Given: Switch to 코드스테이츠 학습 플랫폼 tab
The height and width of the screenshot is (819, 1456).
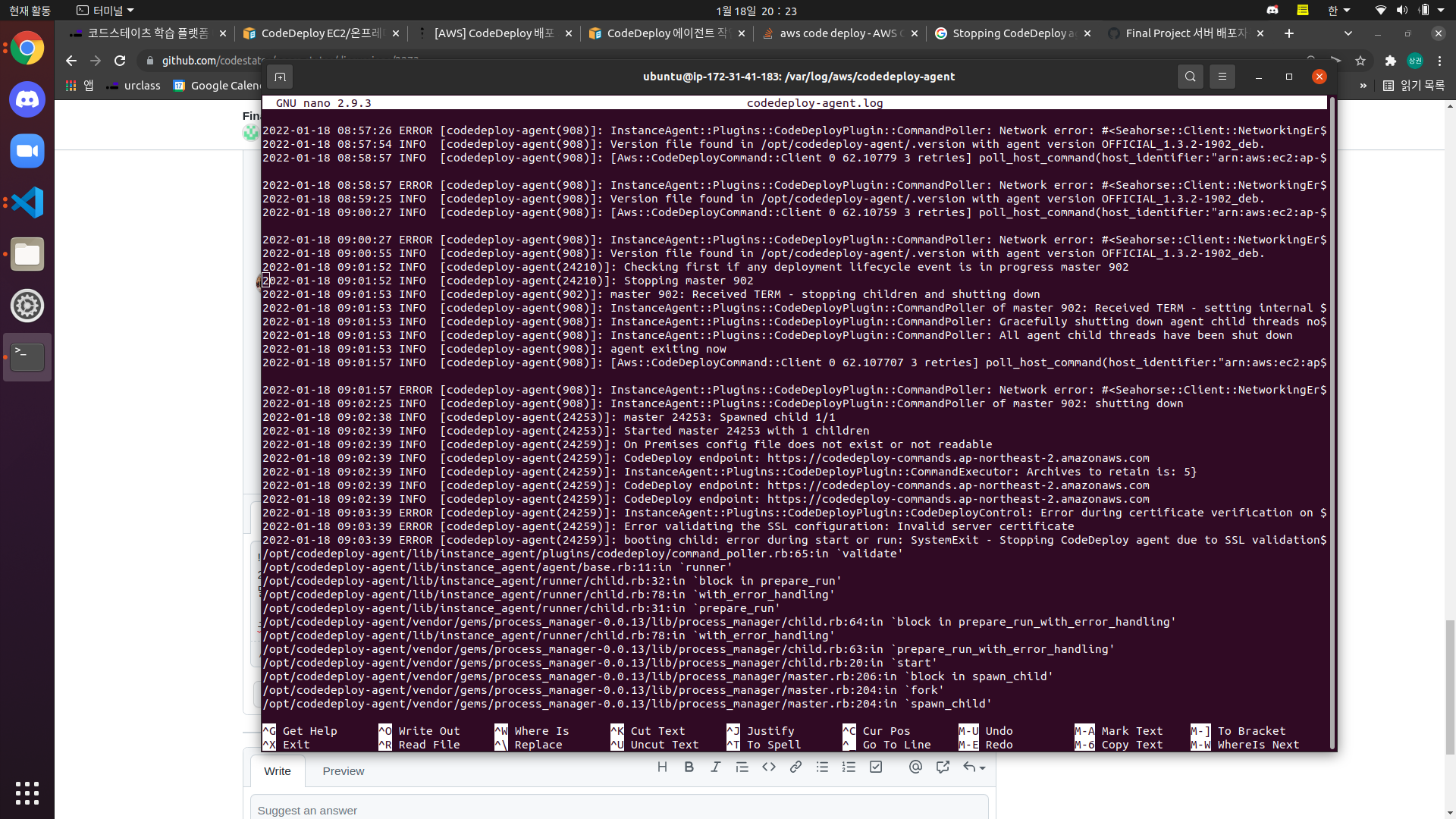Looking at the screenshot, I should pos(146,33).
